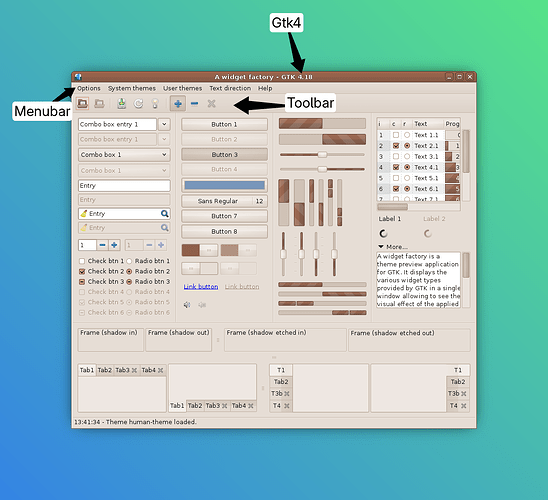Image resolution: width=548 pixels, height=500 pixels.
Task: Click the window icon in the title bar
Action: pos(78,77)
